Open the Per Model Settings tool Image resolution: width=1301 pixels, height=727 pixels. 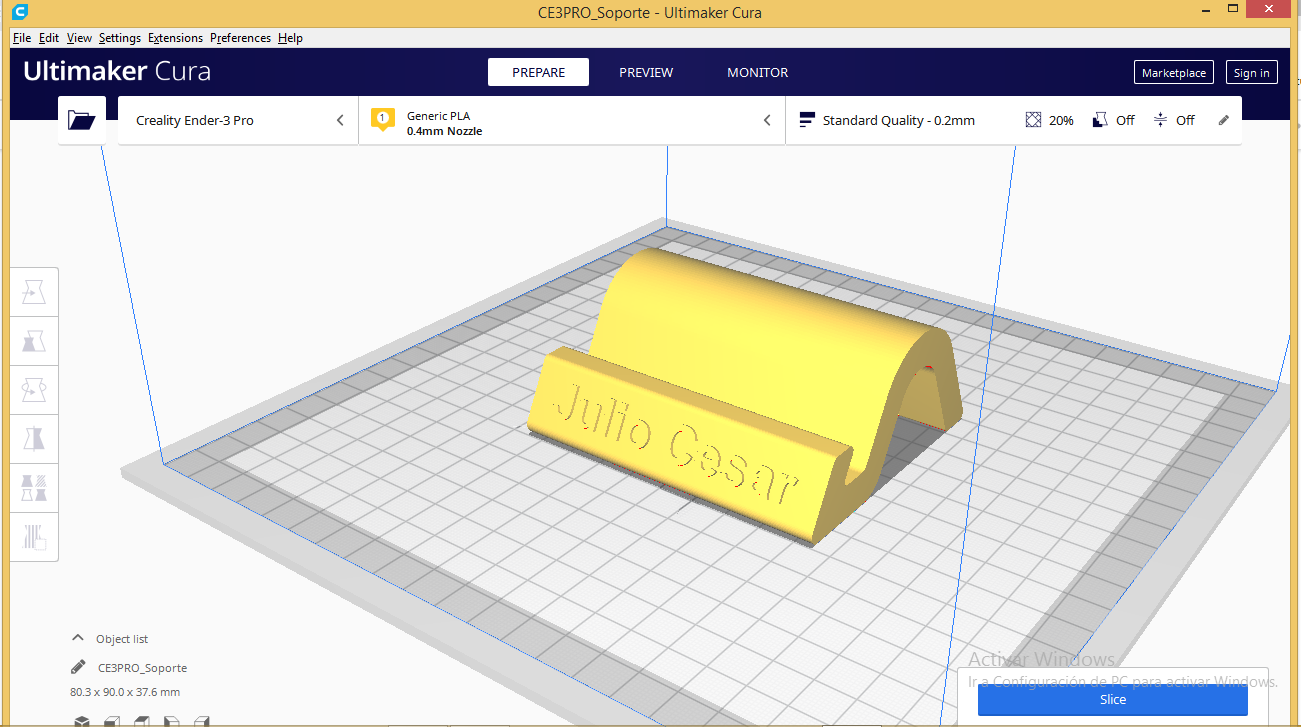click(34, 489)
